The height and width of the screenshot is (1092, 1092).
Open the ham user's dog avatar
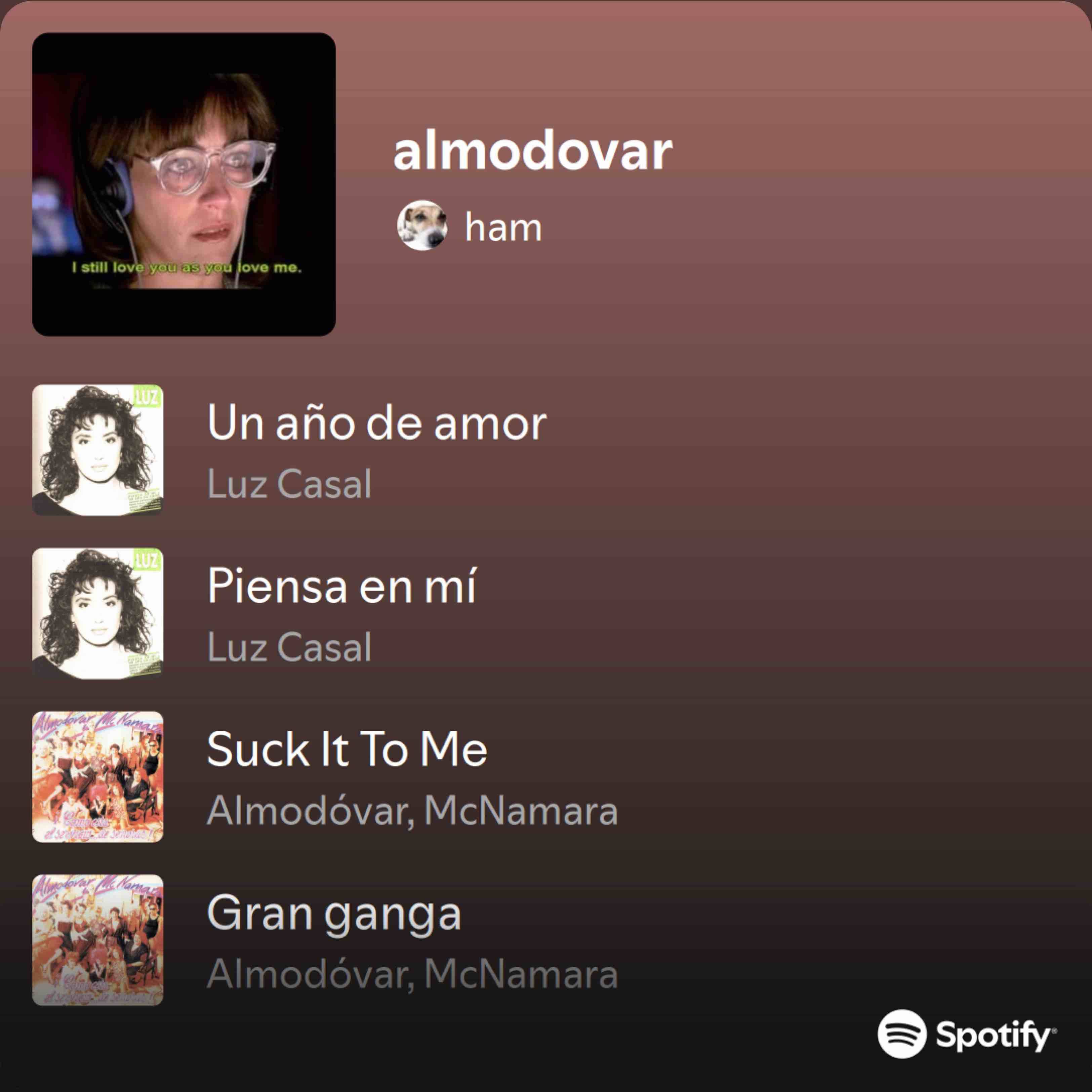[x=422, y=226]
